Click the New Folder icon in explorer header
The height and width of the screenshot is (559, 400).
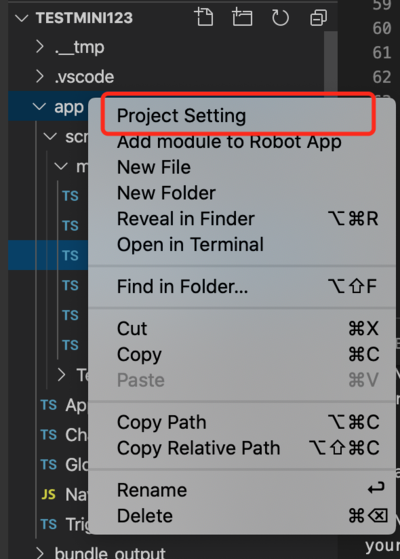click(242, 17)
